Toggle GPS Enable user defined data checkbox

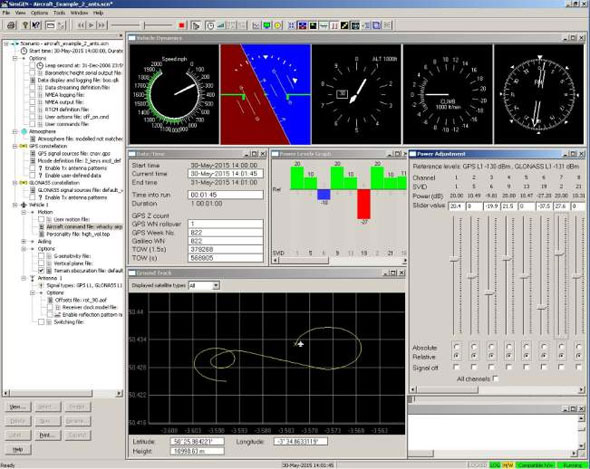pyautogui.click(x=32, y=175)
